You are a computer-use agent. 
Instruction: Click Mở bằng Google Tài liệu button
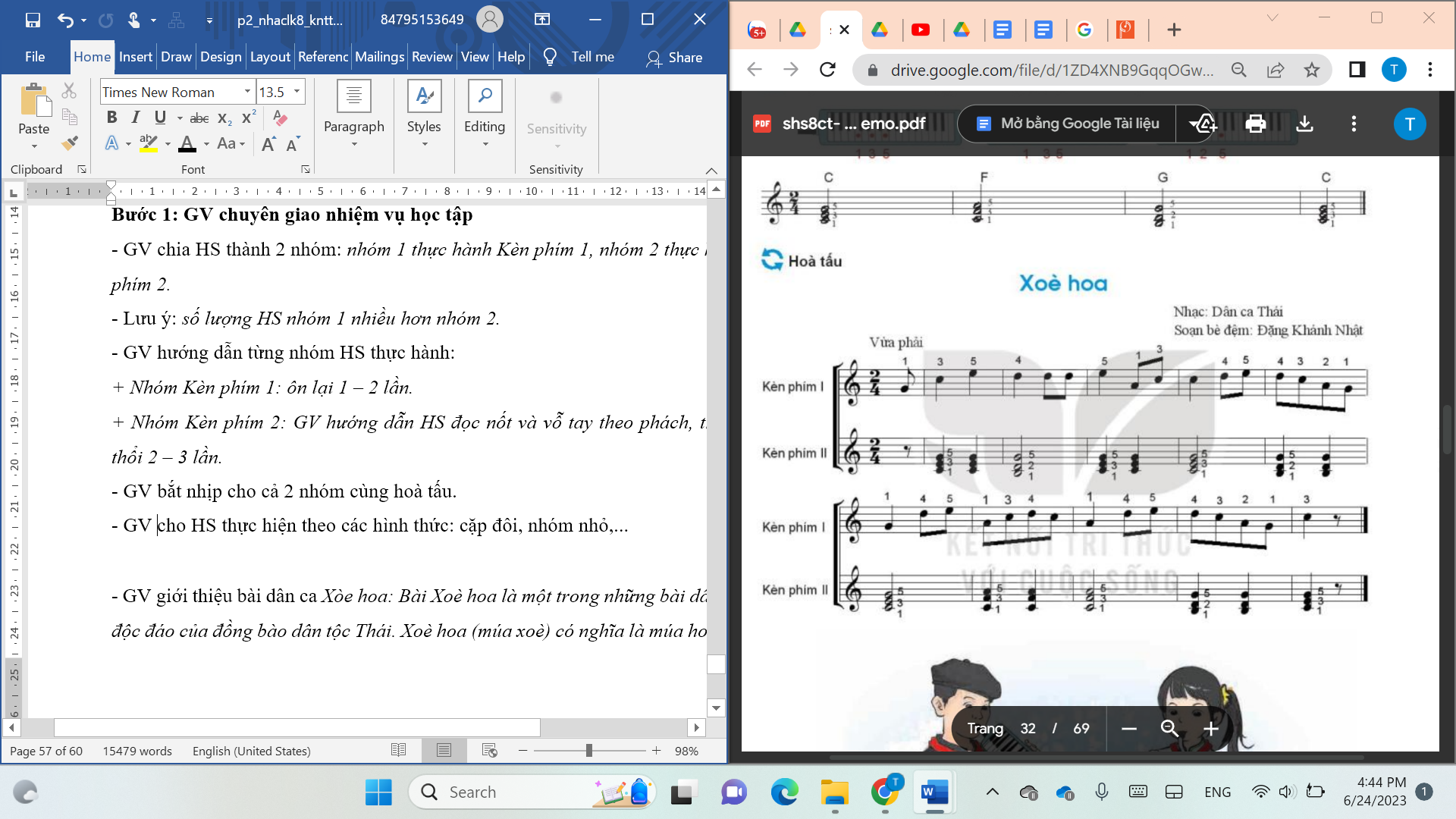[1068, 124]
